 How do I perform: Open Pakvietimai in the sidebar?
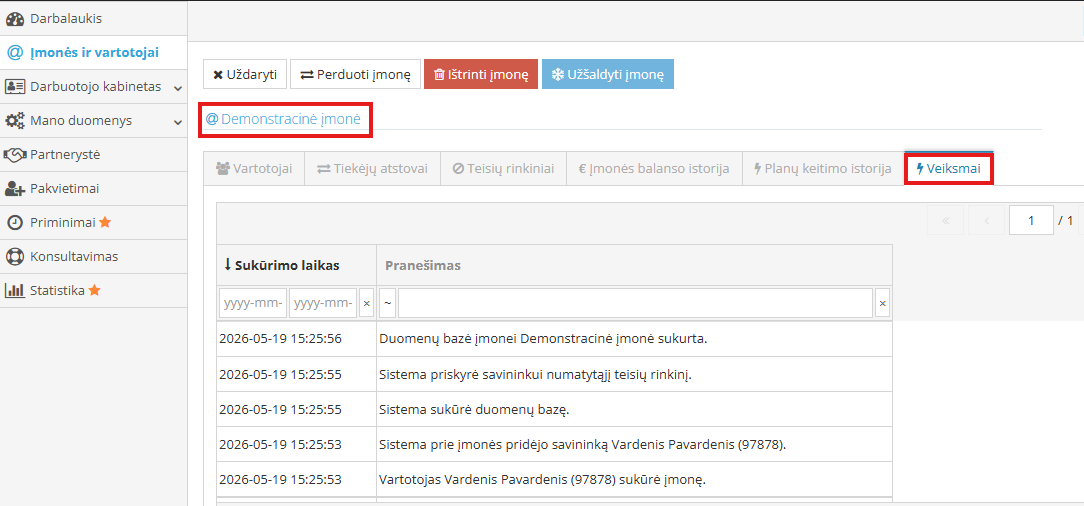point(93,189)
